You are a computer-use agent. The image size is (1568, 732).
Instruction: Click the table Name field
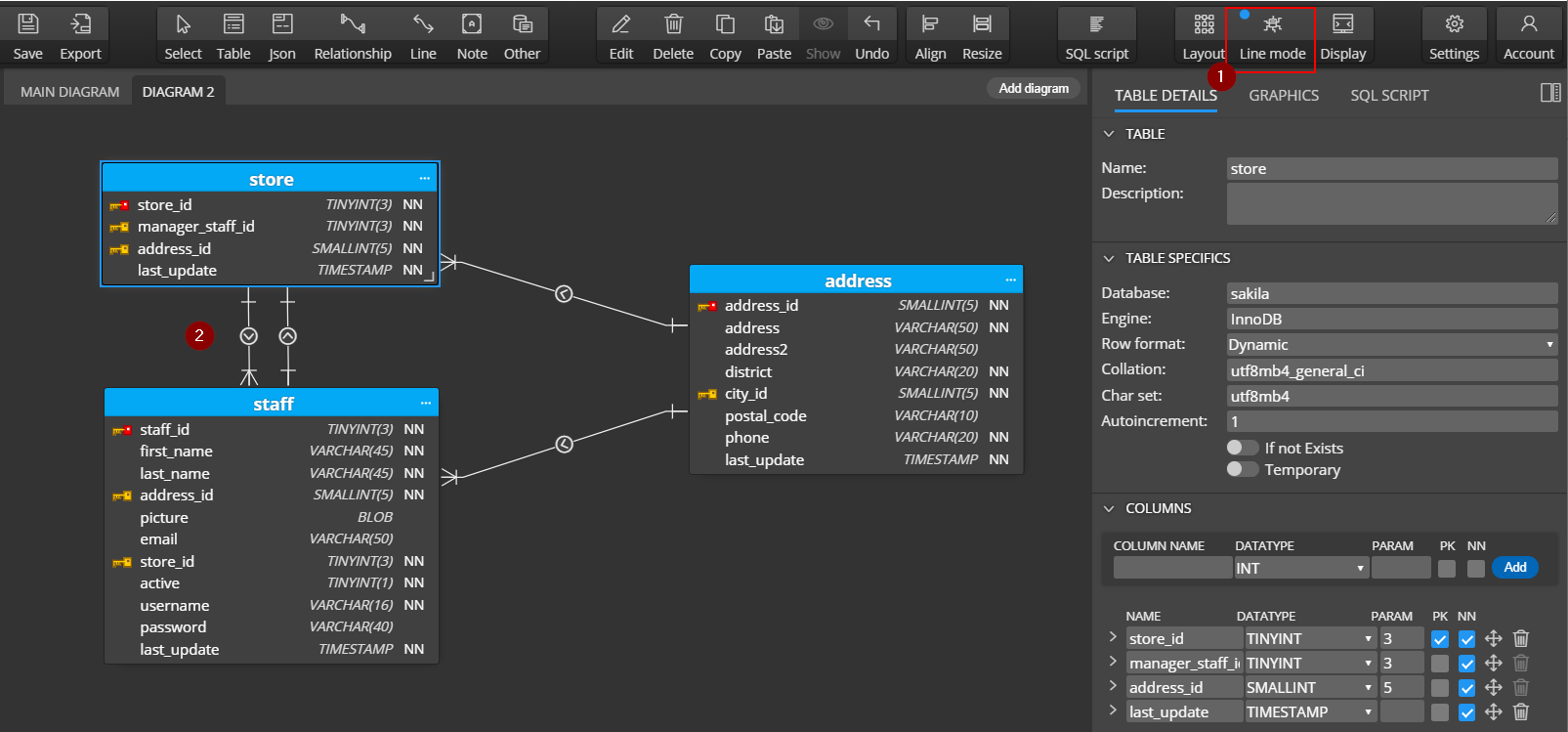click(1392, 168)
